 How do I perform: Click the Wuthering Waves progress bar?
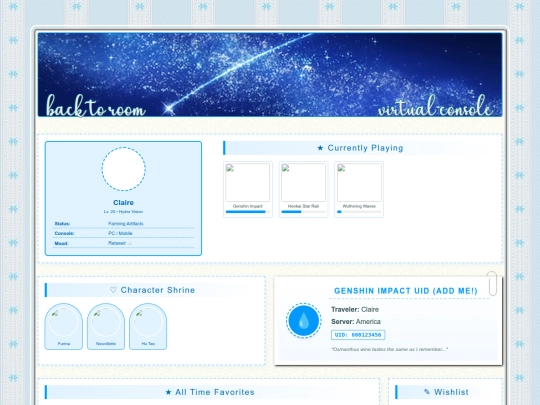click(x=359, y=212)
